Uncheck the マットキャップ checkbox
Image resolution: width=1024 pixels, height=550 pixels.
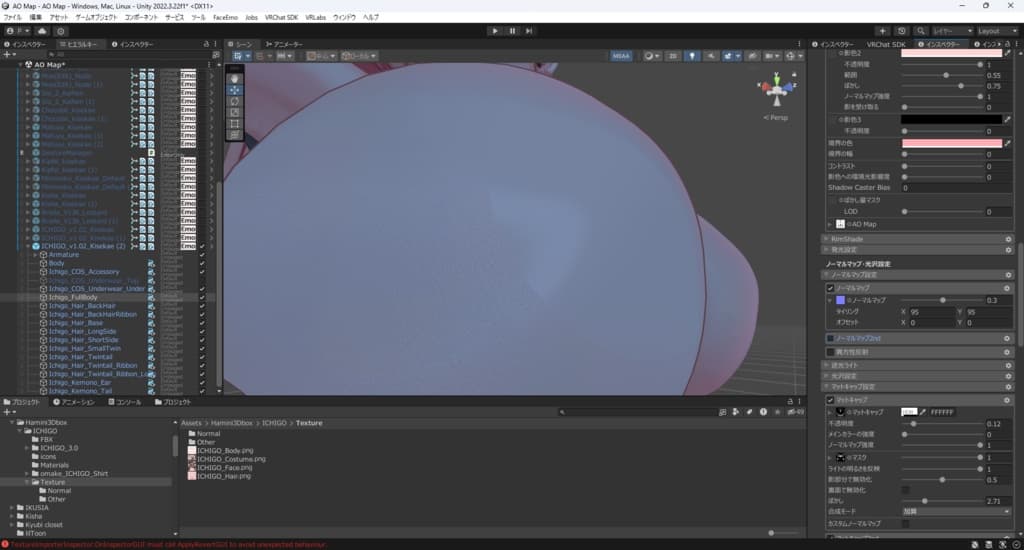point(831,400)
